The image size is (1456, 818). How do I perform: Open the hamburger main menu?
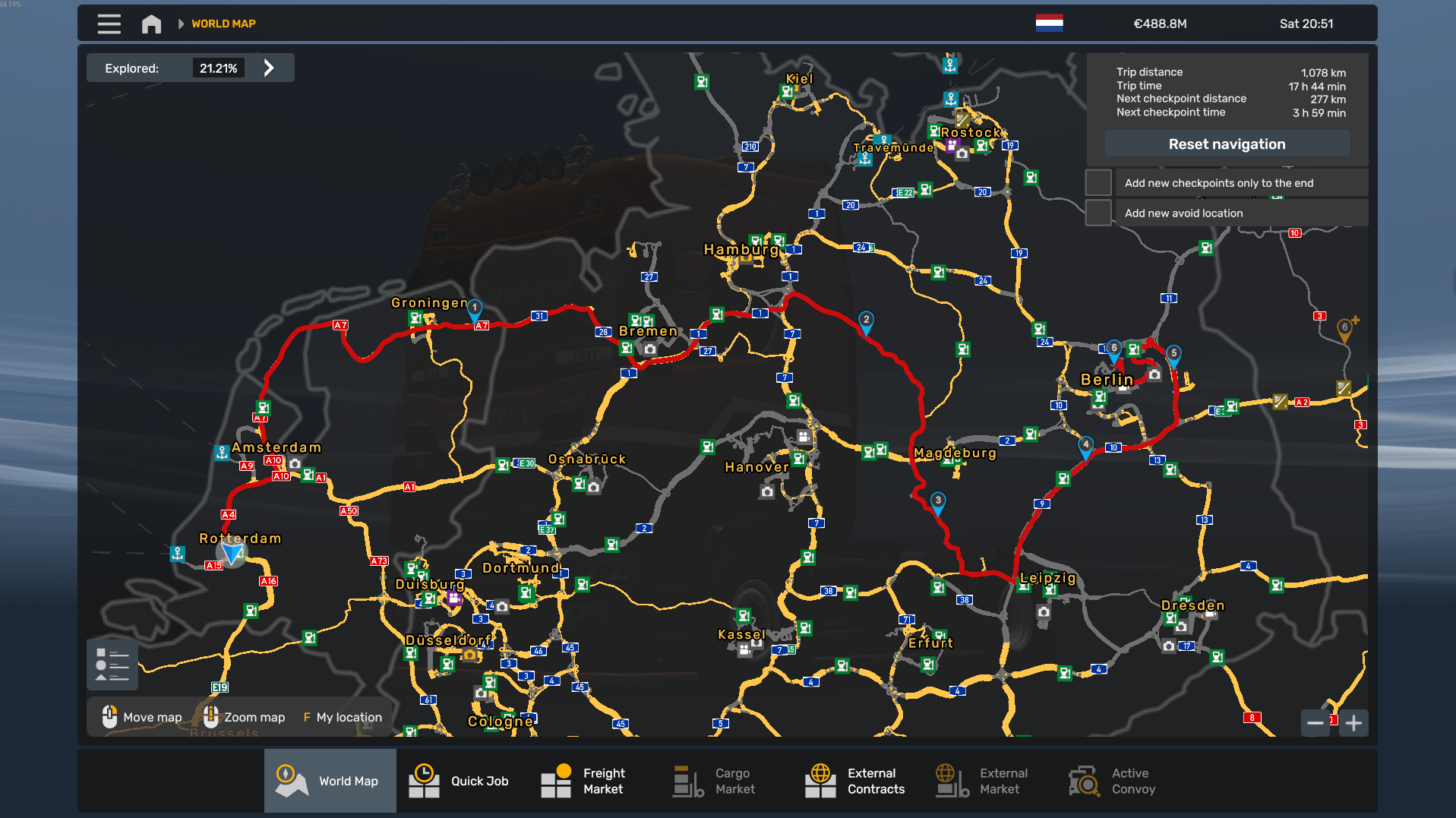[109, 24]
